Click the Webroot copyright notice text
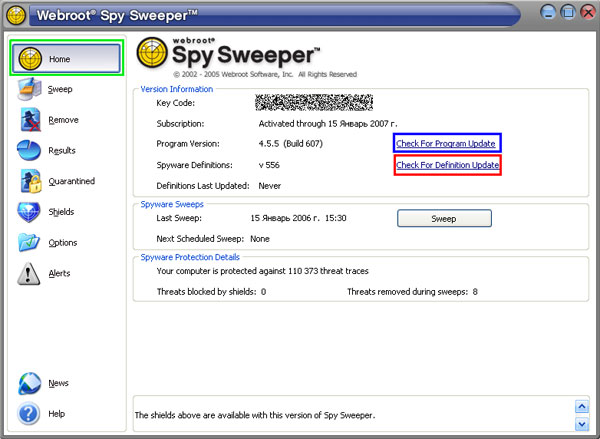 [x=265, y=74]
